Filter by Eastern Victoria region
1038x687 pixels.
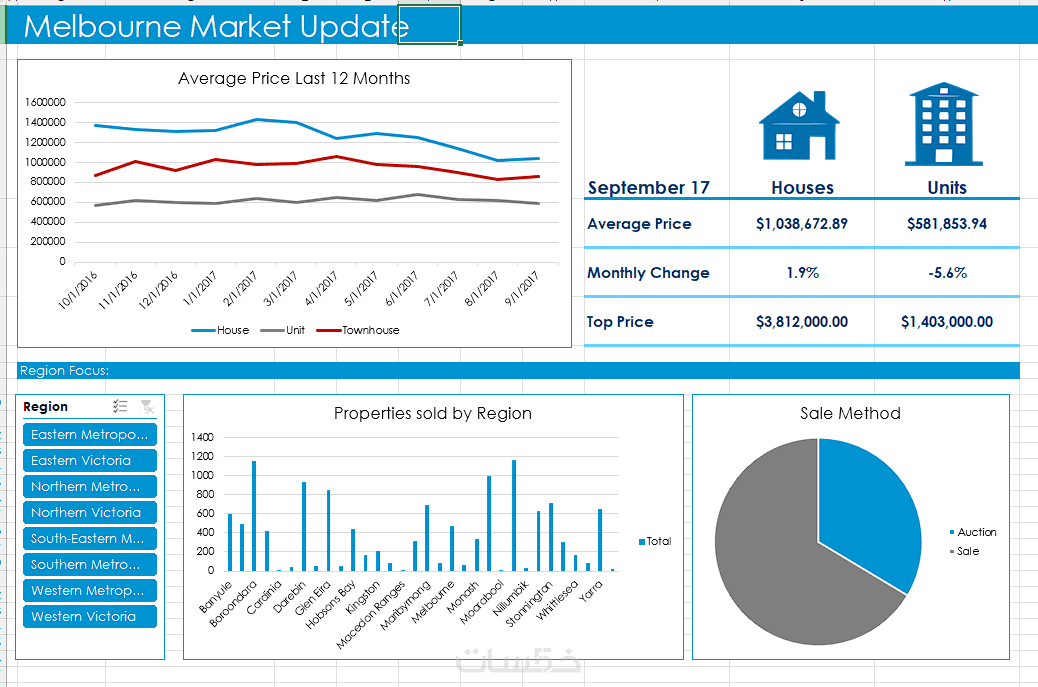click(90, 461)
